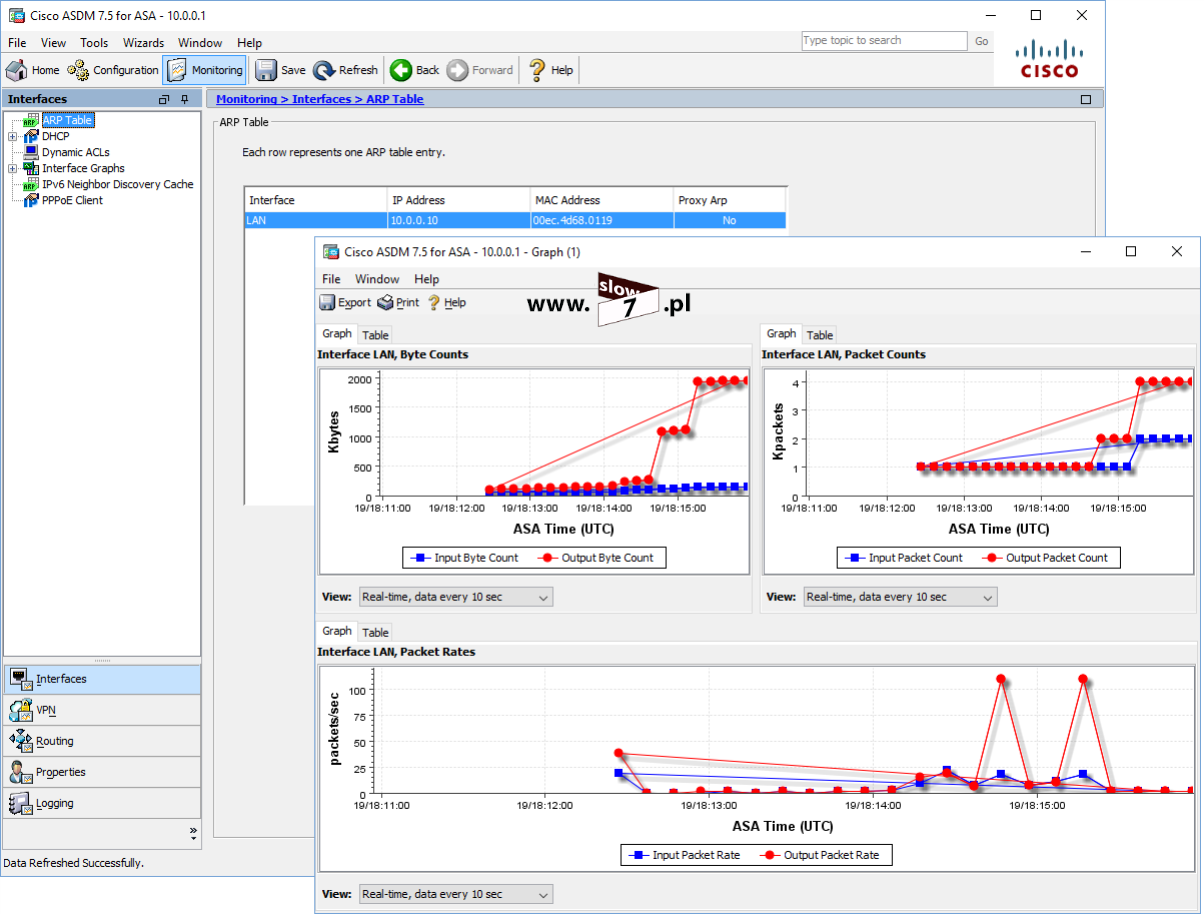
Task: Pin the Interfaces panel with pushpin icon
Action: 184,99
